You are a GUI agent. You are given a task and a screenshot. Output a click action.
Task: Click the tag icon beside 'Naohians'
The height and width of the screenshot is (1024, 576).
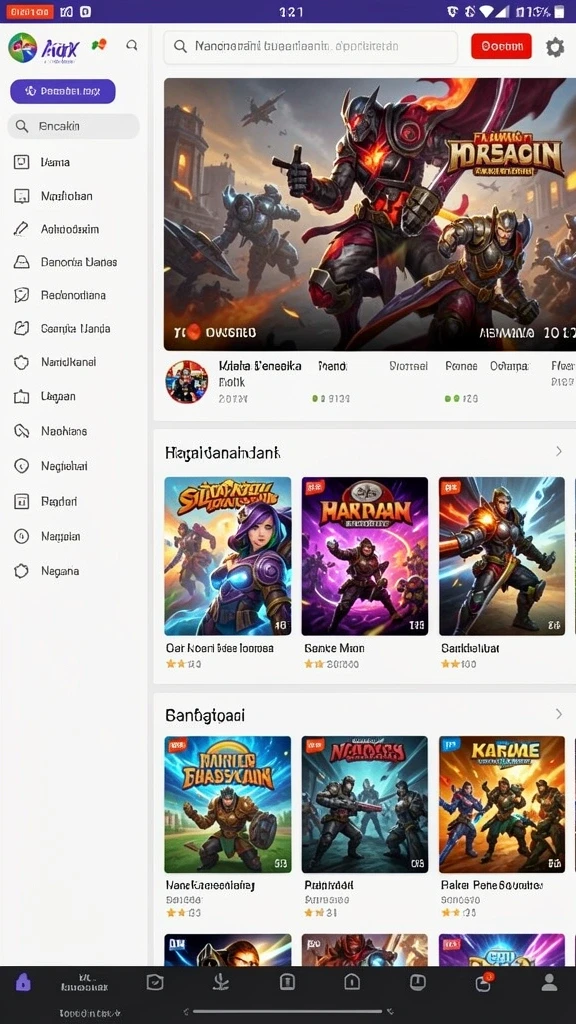(22, 431)
